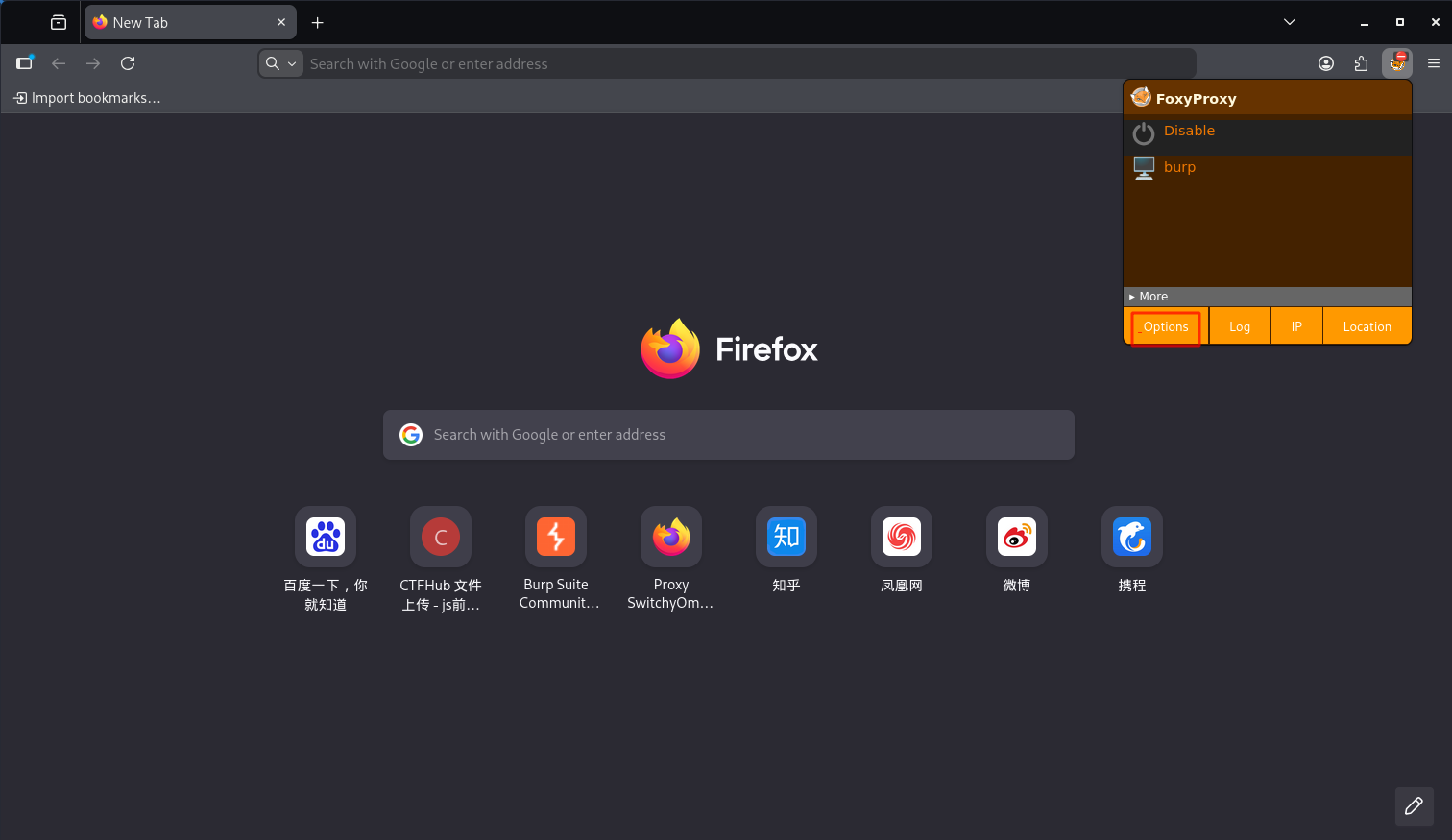Open the recent browsing Firefox View icon
The width and height of the screenshot is (1452, 840).
coord(59,22)
